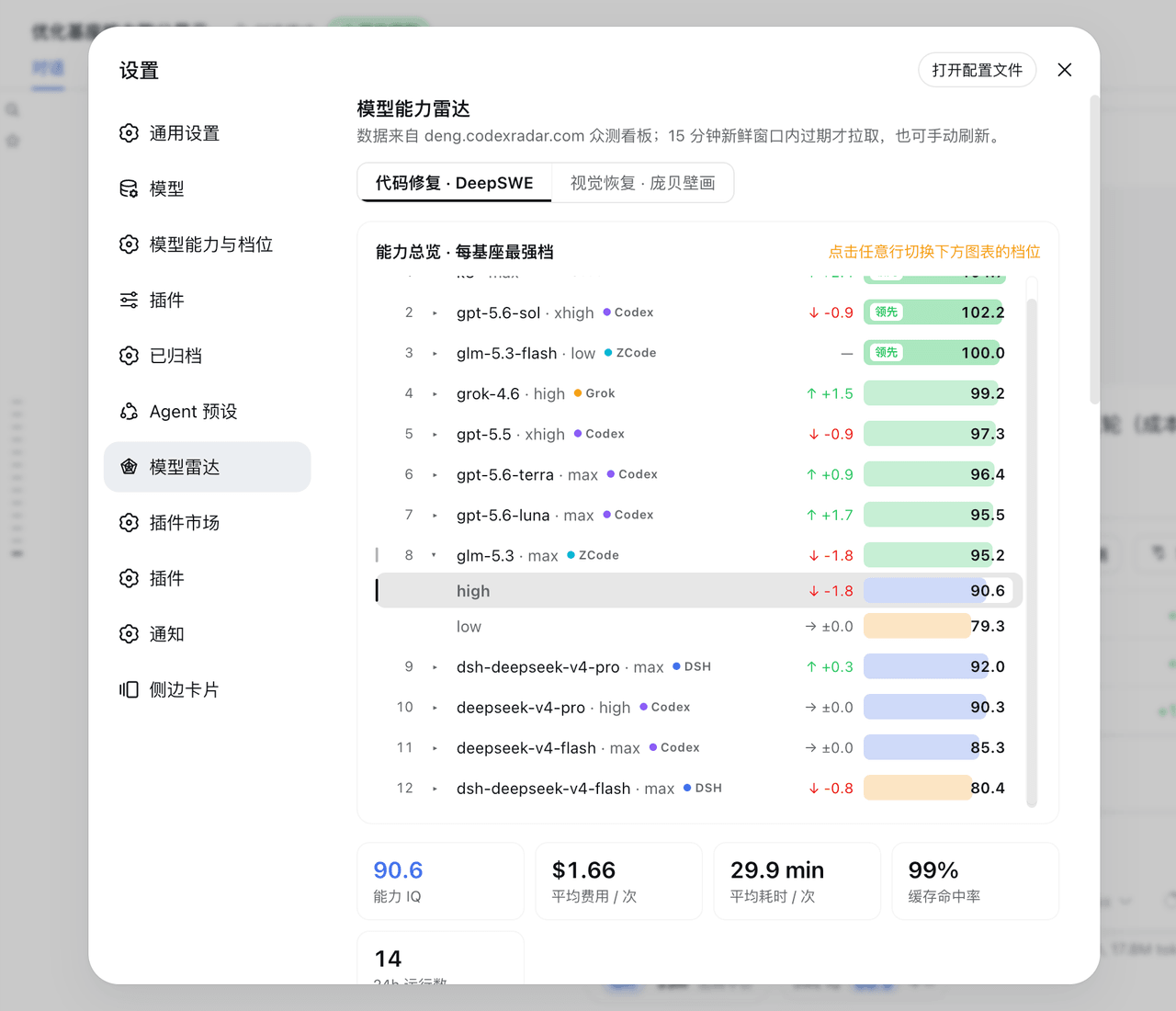Expand the gpt-5.5 xhigh row
Viewport: 1176px width, 1011px height.
tap(435, 434)
